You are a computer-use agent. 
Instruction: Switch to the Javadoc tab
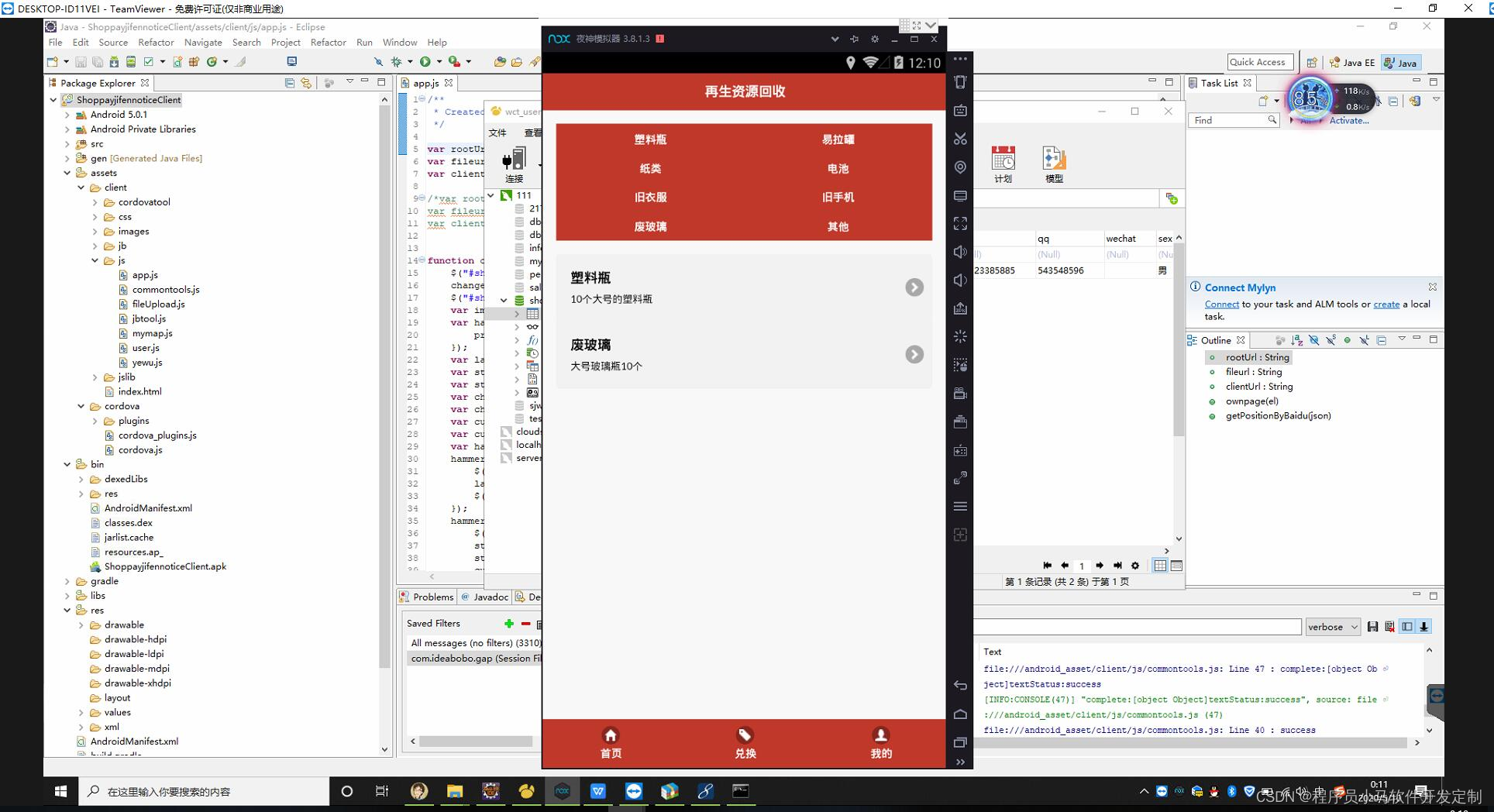coord(491,597)
